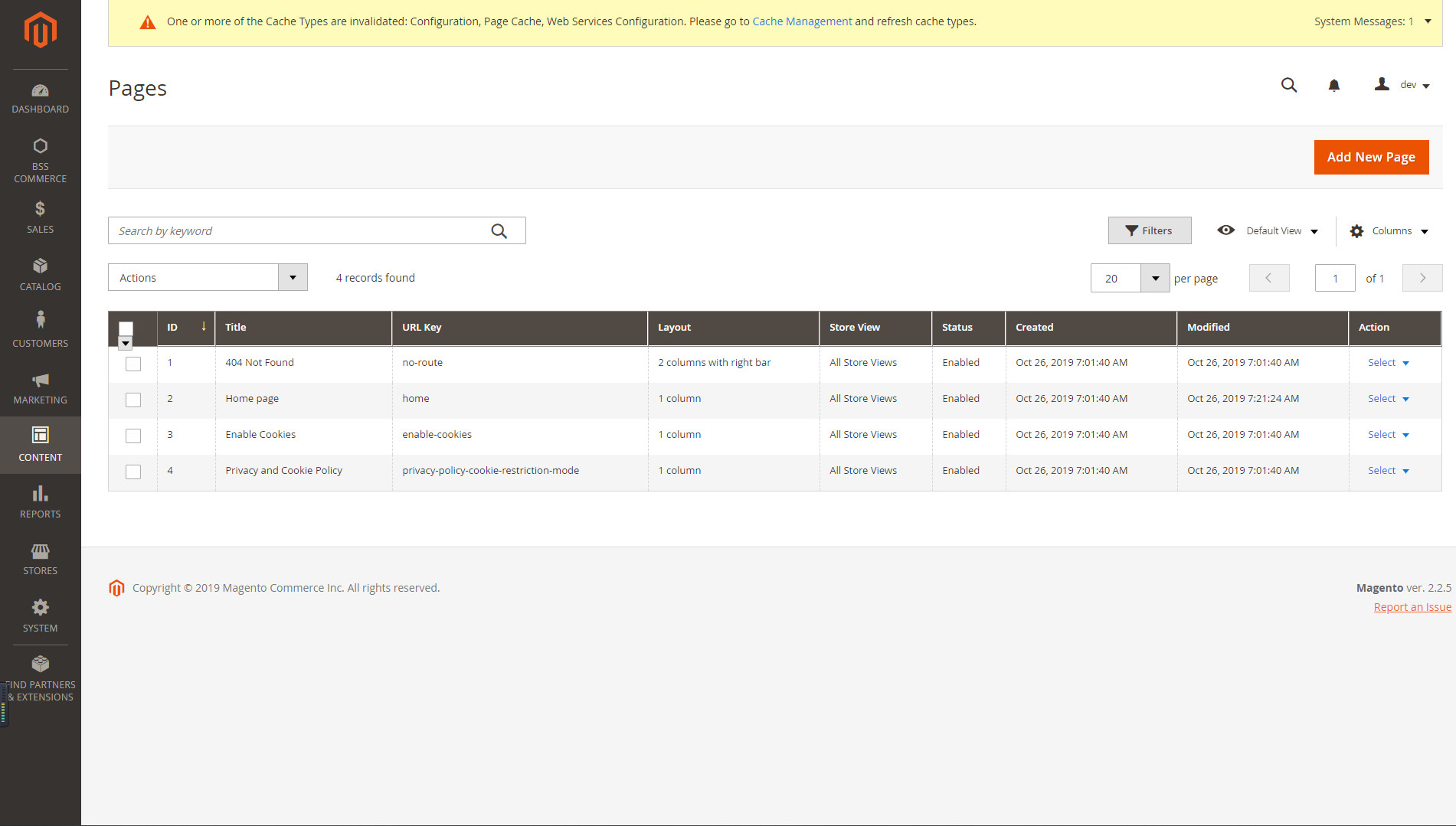Screen dimensions: 1456x826
Task: Open the Marketing megaphone menu
Action: [x=40, y=388]
